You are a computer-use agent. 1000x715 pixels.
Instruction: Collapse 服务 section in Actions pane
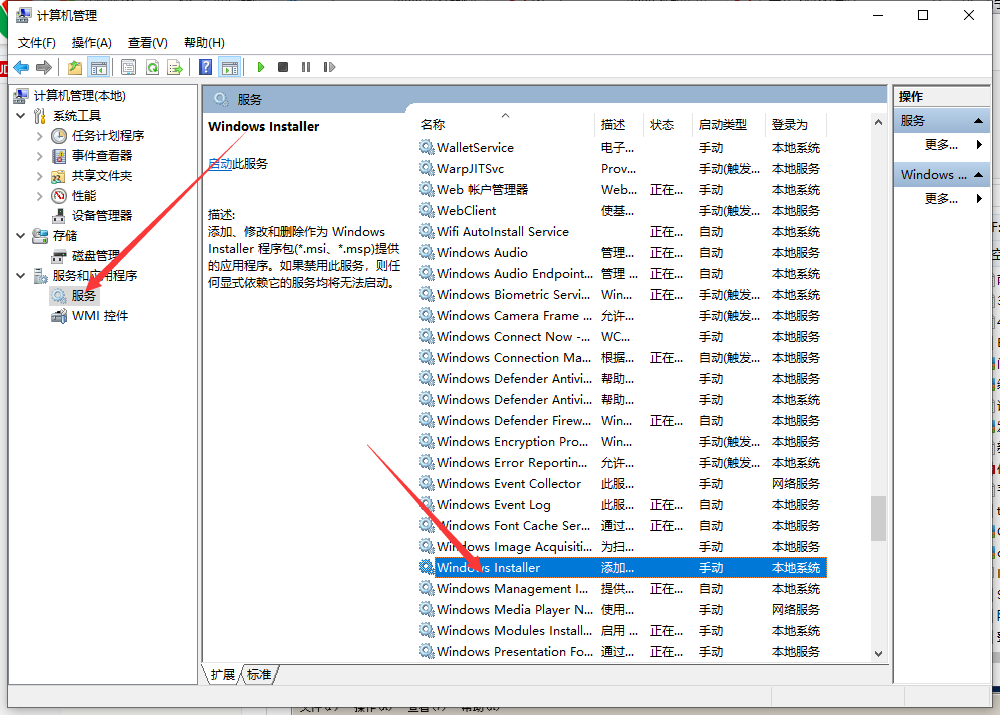click(x=978, y=121)
